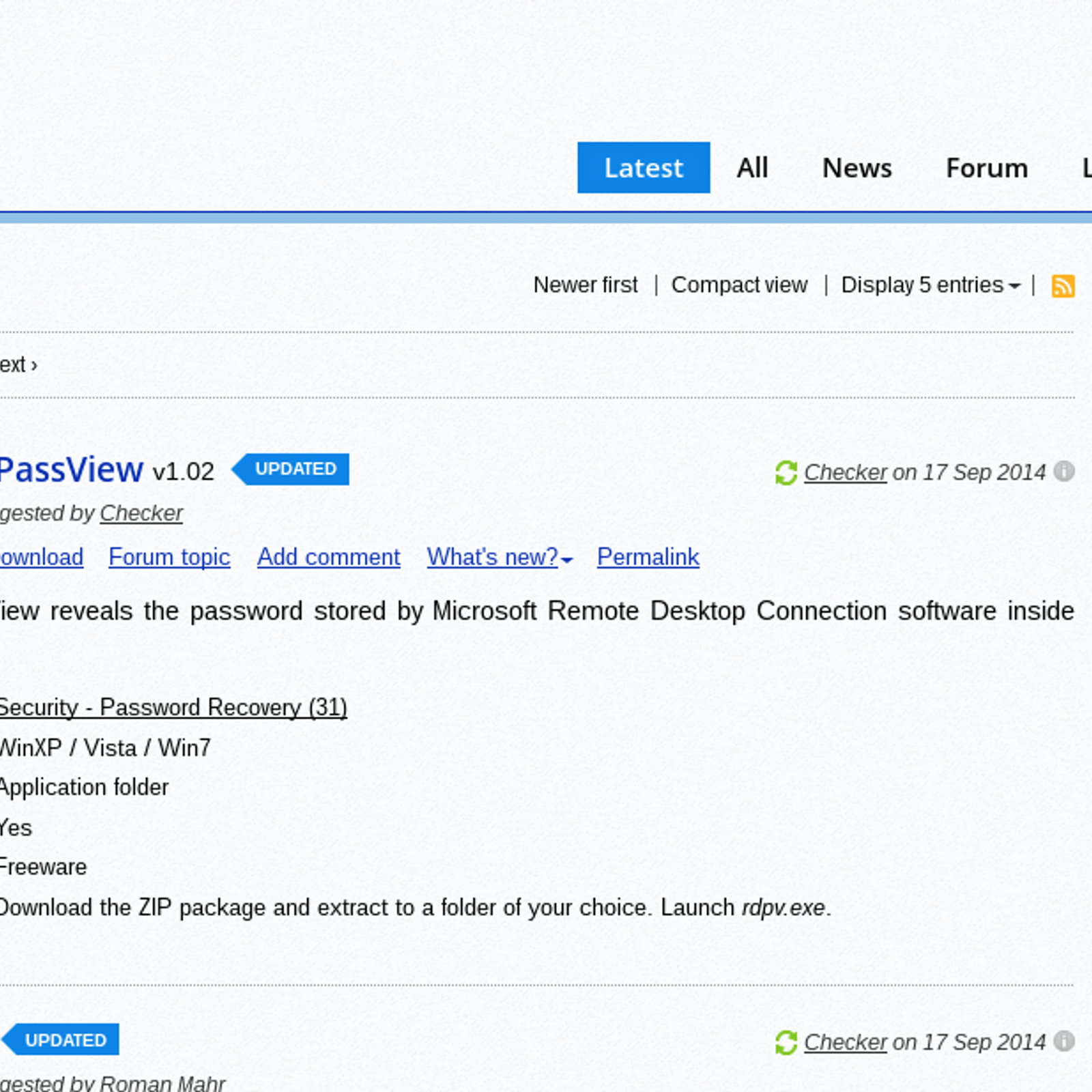Click the PassView Download link

42,557
